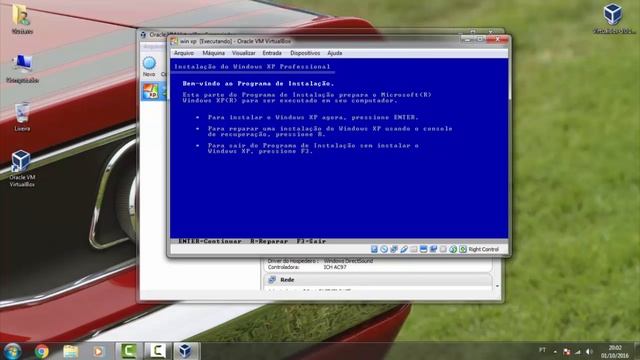This screenshot has width=640, height=360.
Task: Click the VirtualBox icon in the VM title bar
Action: click(174, 41)
